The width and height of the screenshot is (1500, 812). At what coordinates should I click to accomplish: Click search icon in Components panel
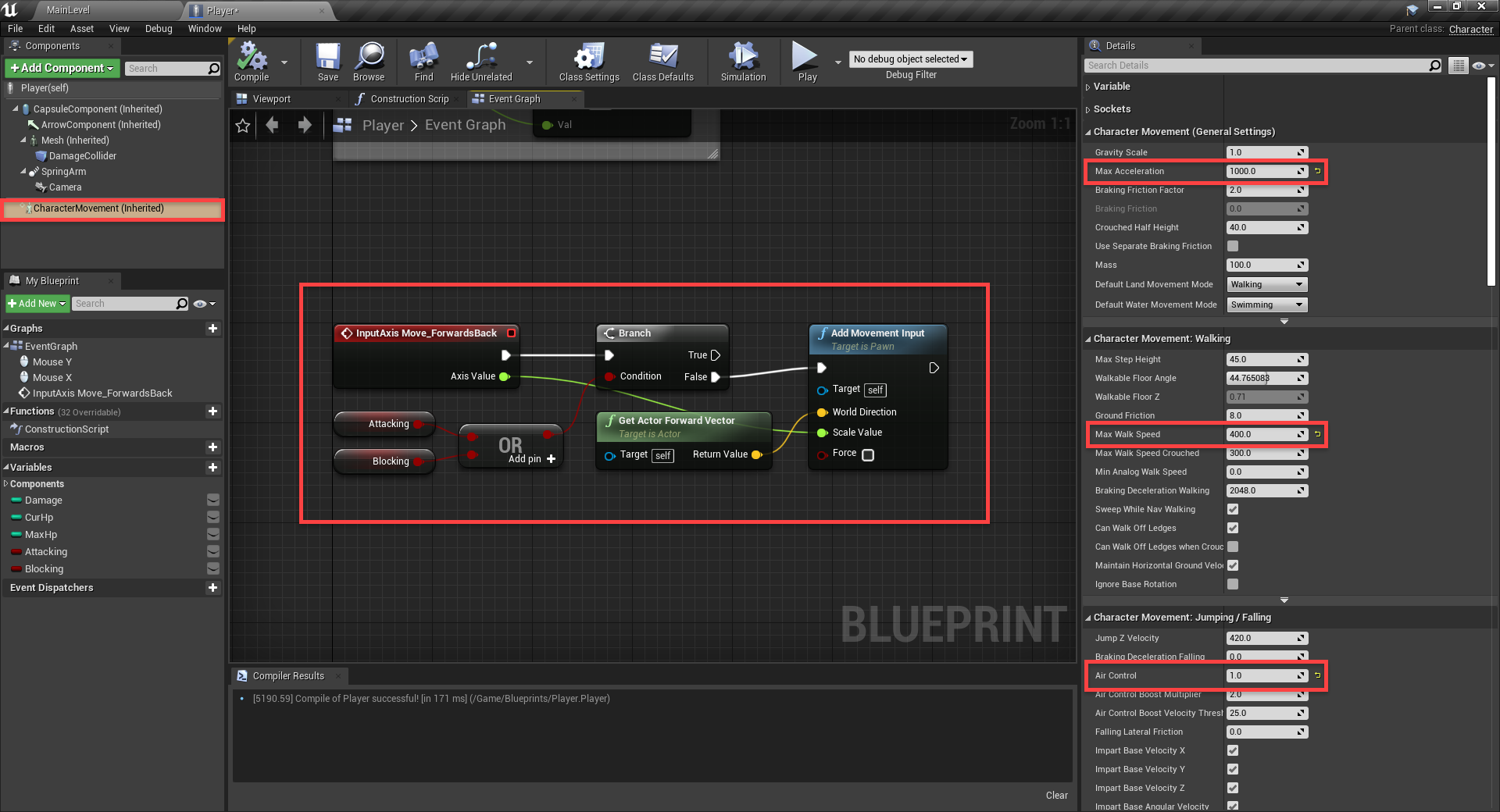tap(213, 69)
